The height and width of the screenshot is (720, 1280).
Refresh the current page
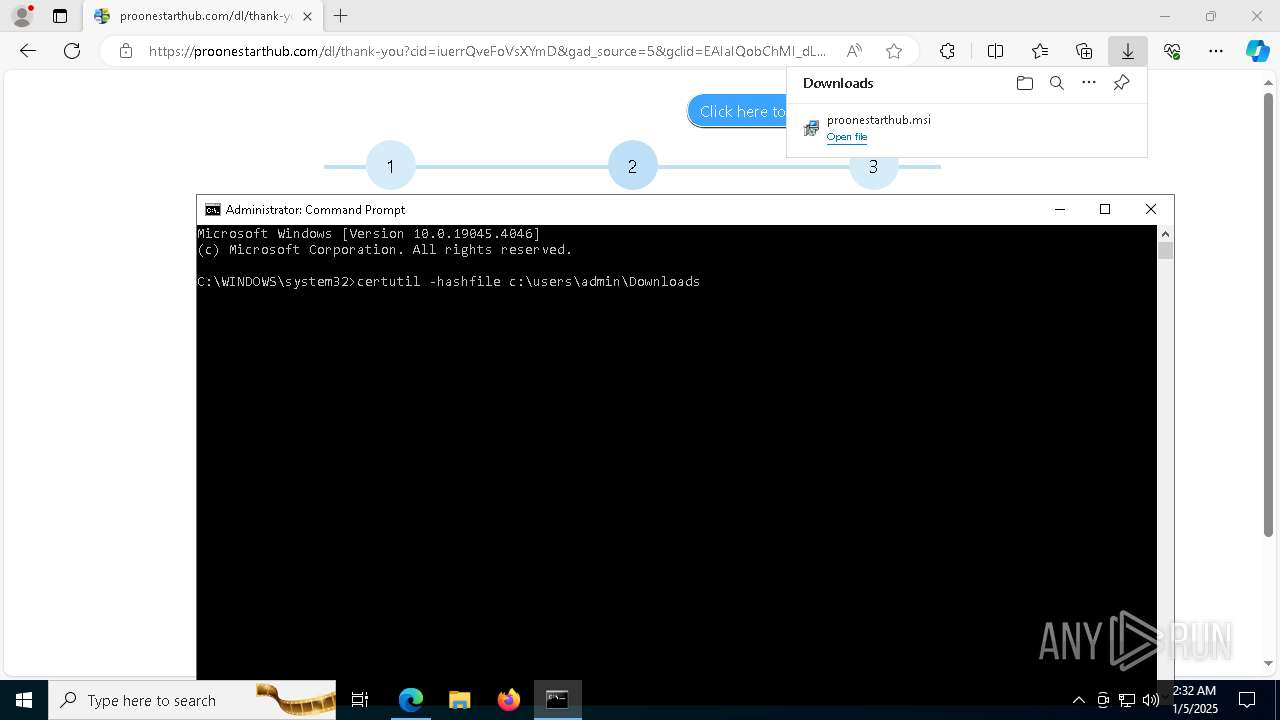72,51
